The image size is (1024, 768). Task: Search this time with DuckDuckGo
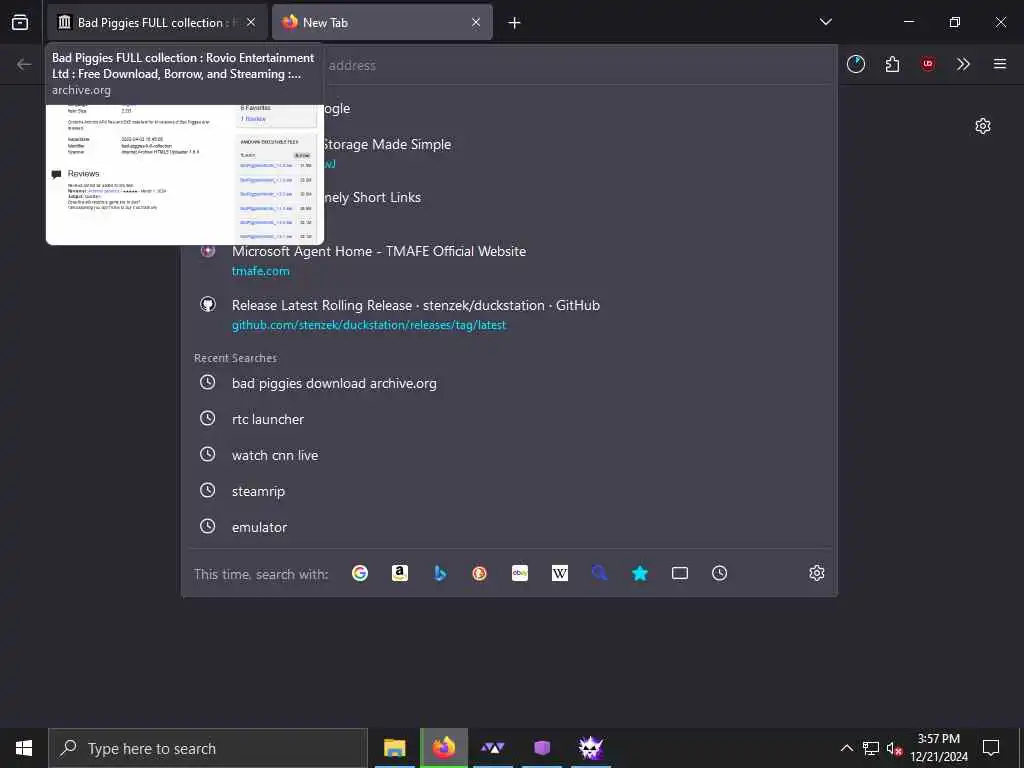pyautogui.click(x=479, y=573)
